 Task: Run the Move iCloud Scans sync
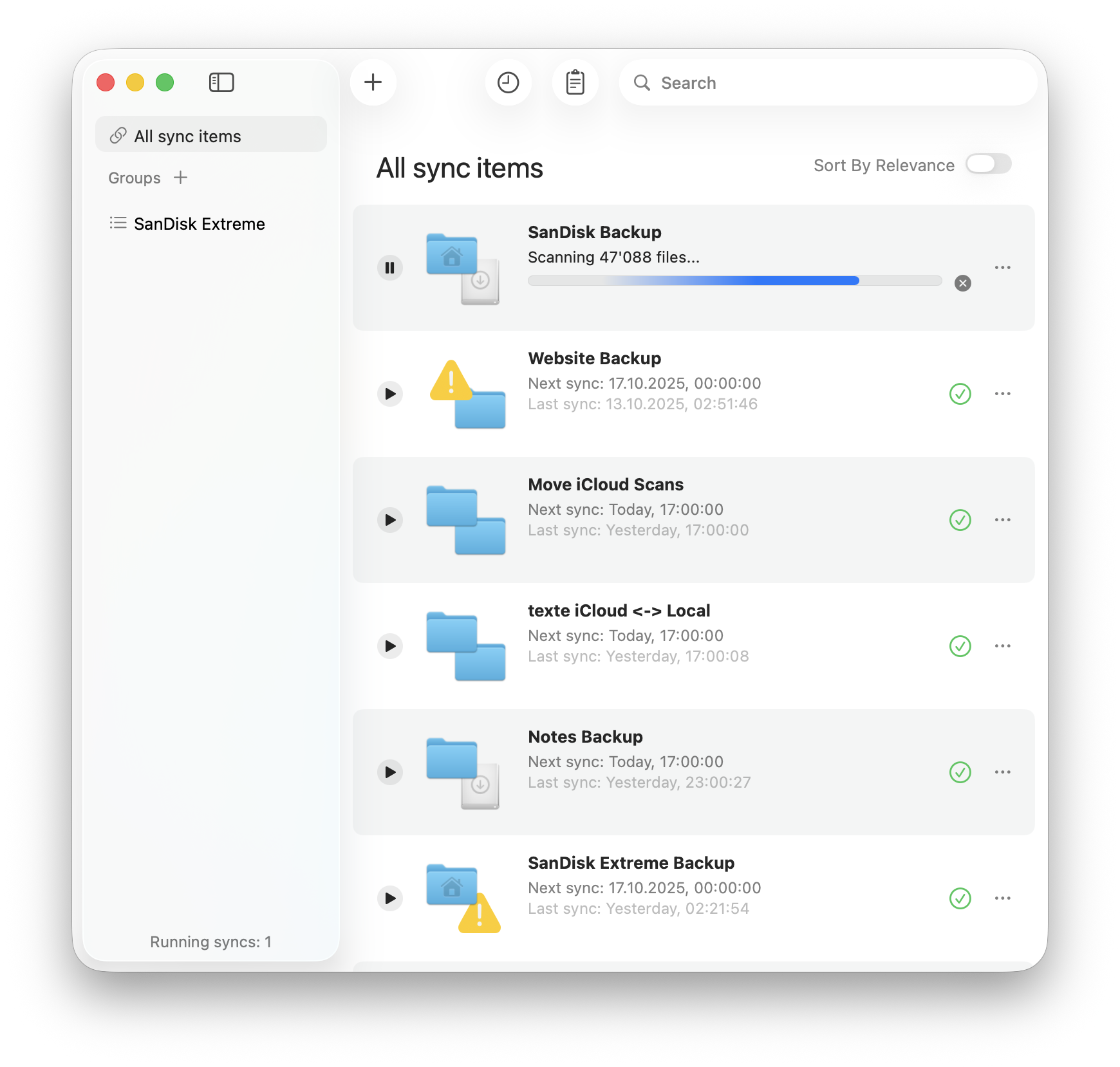click(390, 520)
